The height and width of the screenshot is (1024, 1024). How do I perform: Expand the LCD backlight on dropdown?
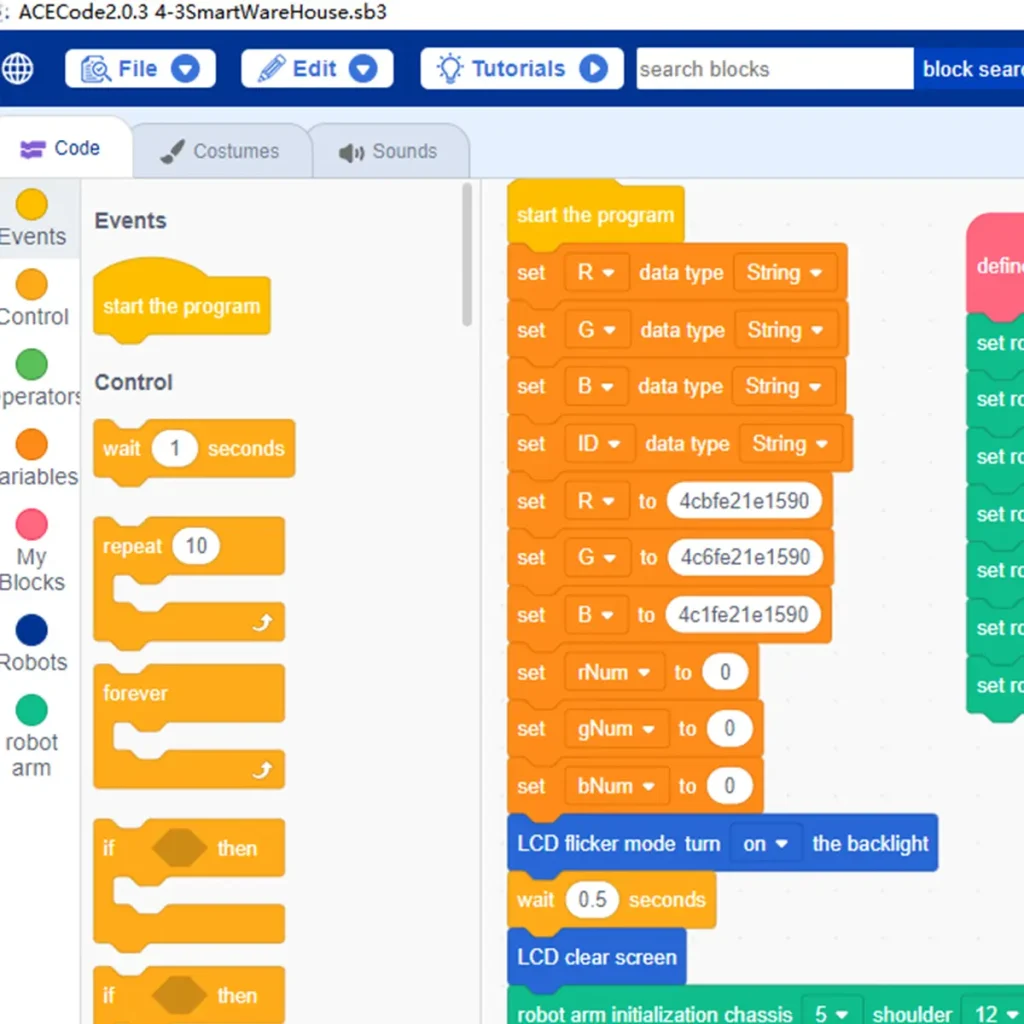tap(766, 844)
